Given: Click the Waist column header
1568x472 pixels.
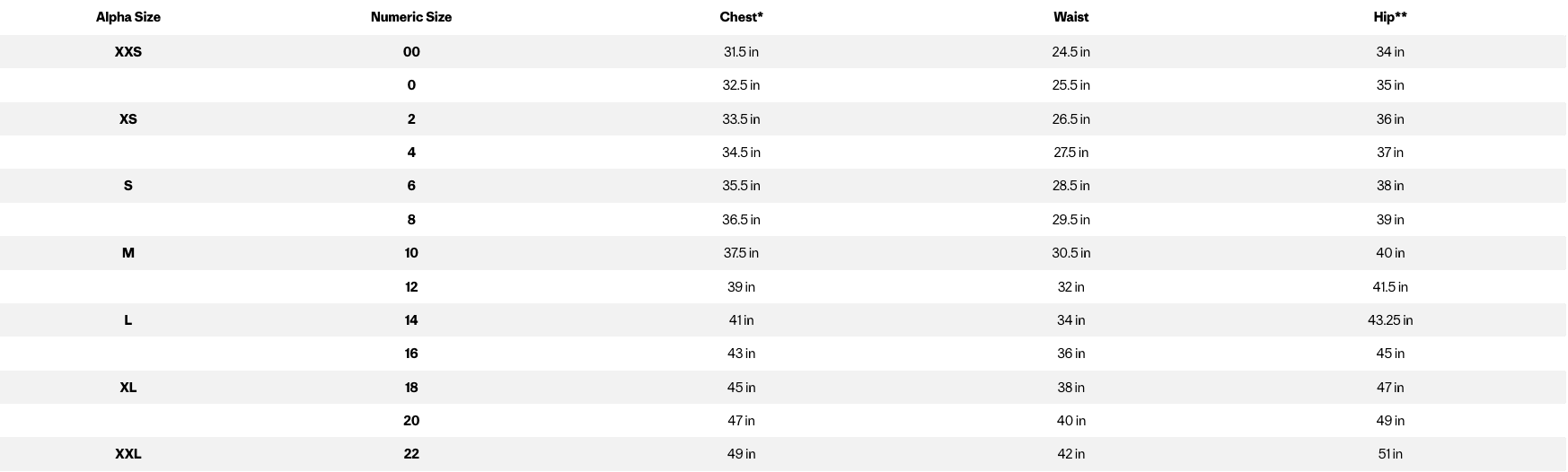Looking at the screenshot, I should [x=1070, y=17].
